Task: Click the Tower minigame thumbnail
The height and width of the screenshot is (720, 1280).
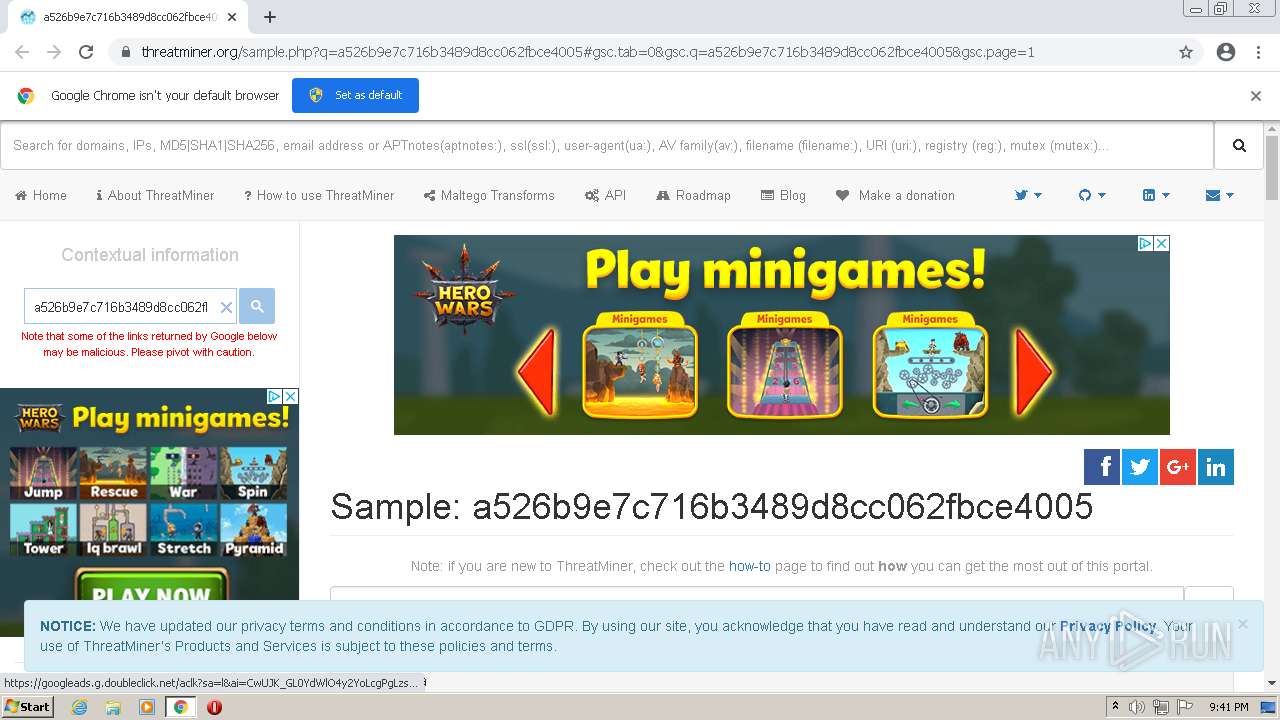Action: (43, 530)
